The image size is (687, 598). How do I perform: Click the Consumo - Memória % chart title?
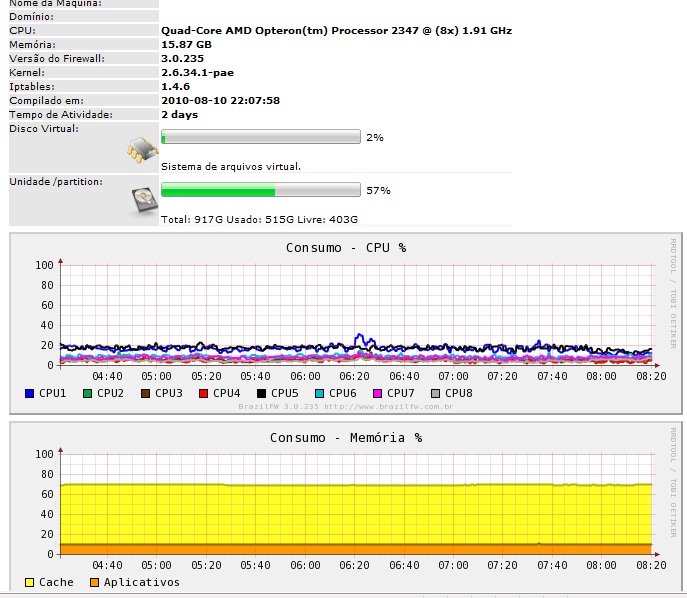346,438
